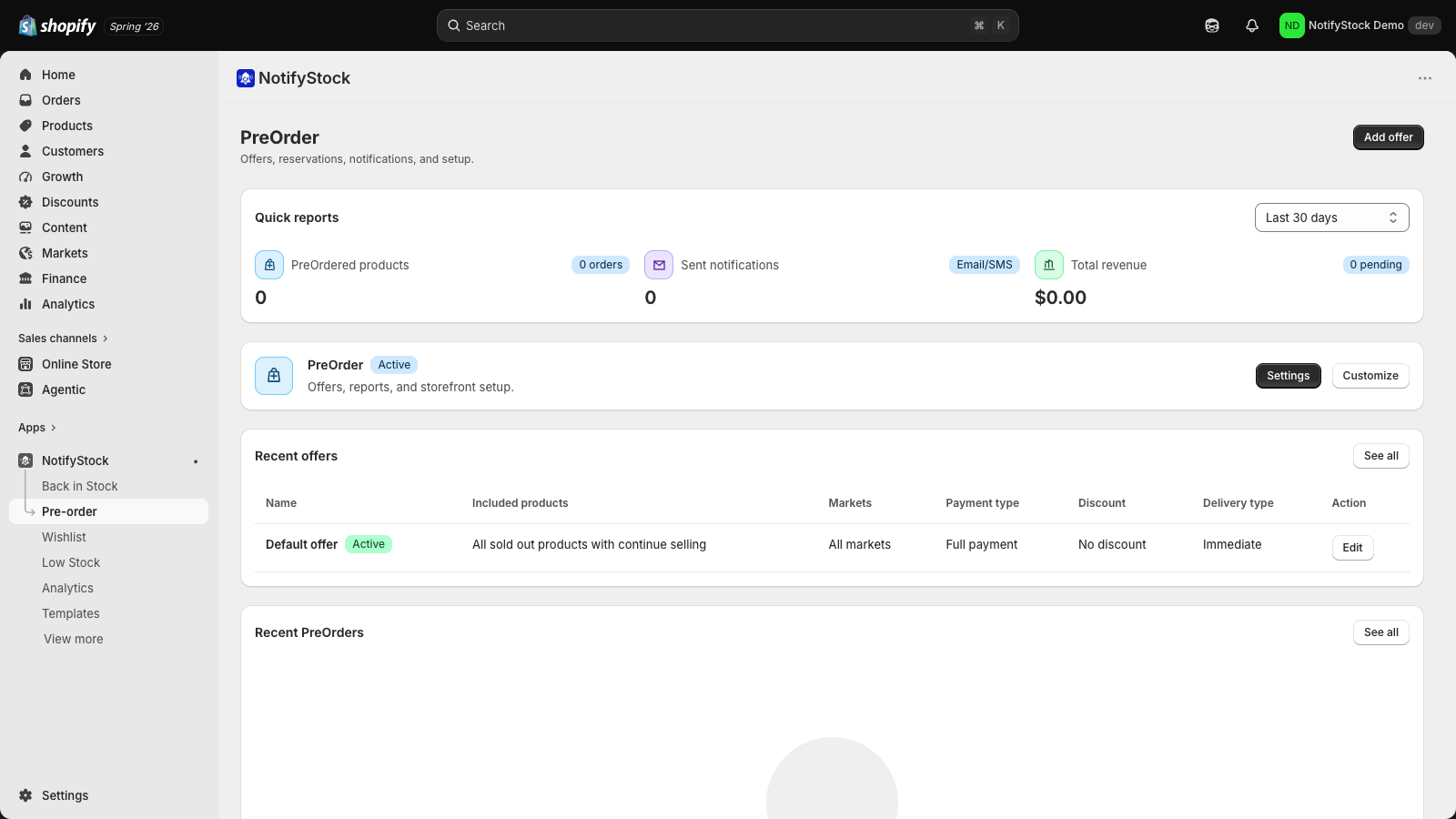This screenshot has width=1456, height=819.
Task: Click the Default offer name
Action: (x=301, y=544)
